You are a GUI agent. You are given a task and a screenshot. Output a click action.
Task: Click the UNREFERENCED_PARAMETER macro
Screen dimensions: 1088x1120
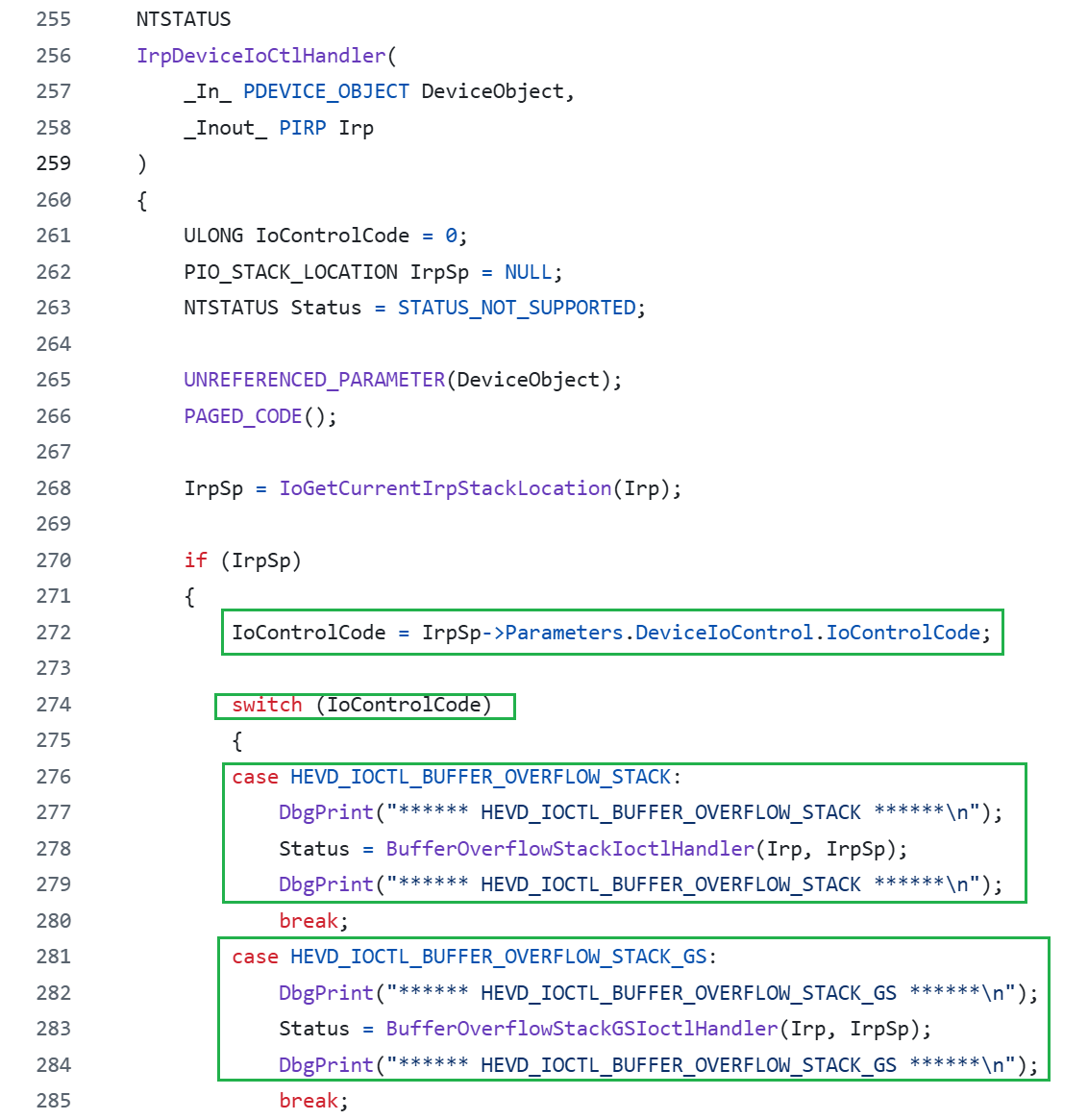point(314,380)
